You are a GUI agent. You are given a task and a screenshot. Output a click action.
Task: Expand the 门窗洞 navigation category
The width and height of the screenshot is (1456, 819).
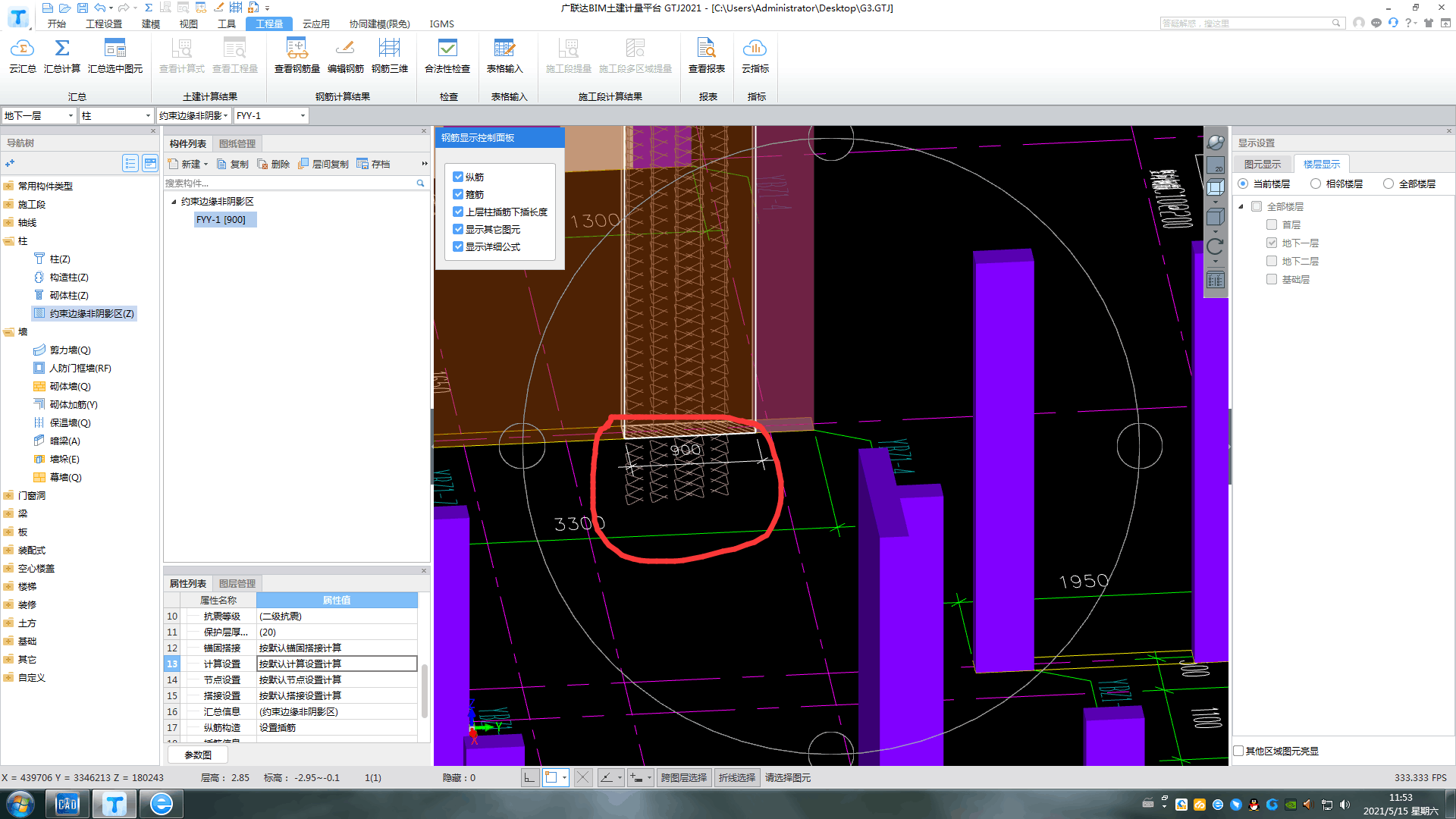[8, 495]
